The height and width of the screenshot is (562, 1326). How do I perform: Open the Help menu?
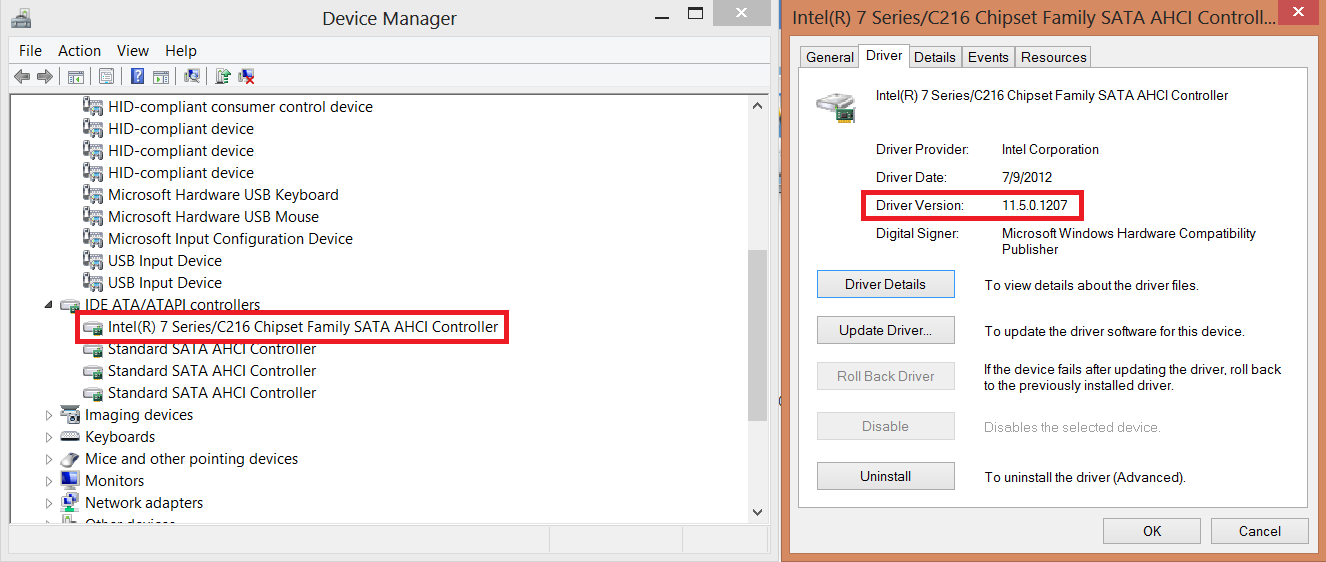coord(181,51)
